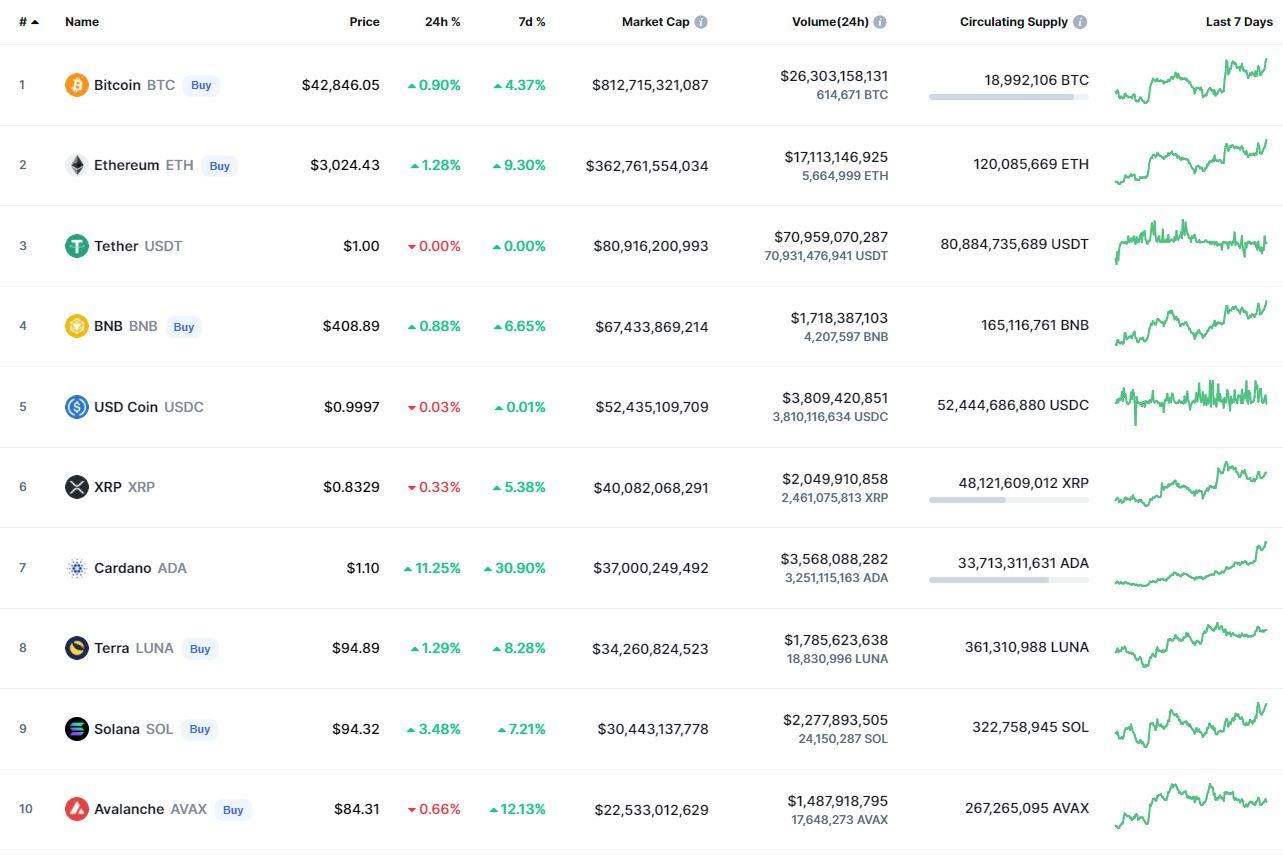Screen dimensions: 1283x859
Task: Click the Tether coin logo
Action: tap(77, 246)
